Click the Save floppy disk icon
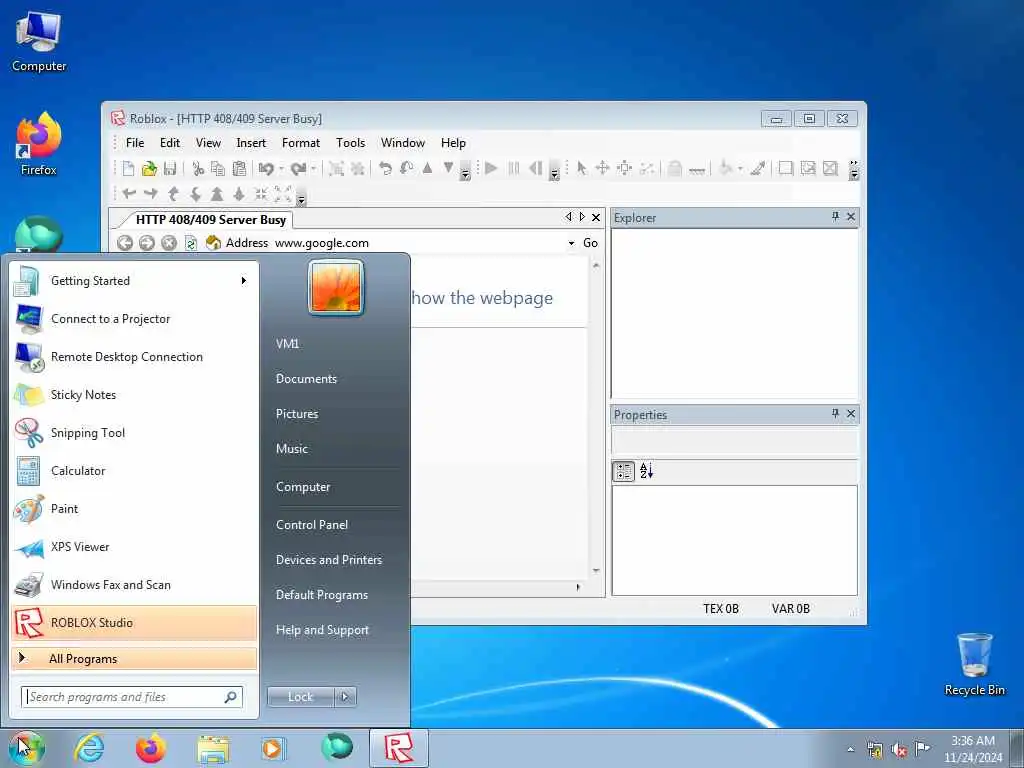The width and height of the screenshot is (1024, 768). click(170, 168)
